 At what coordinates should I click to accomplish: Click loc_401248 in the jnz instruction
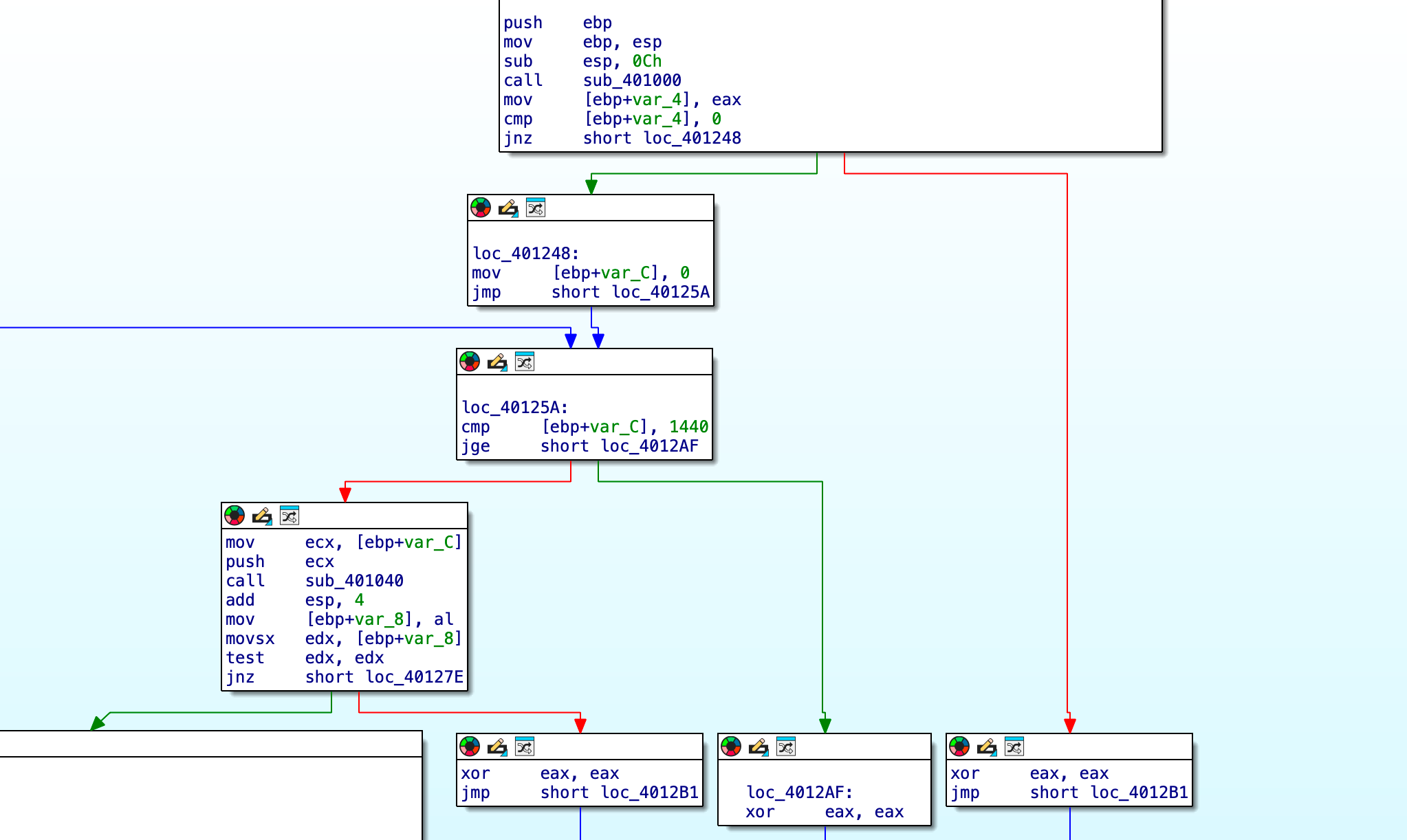pos(692,138)
